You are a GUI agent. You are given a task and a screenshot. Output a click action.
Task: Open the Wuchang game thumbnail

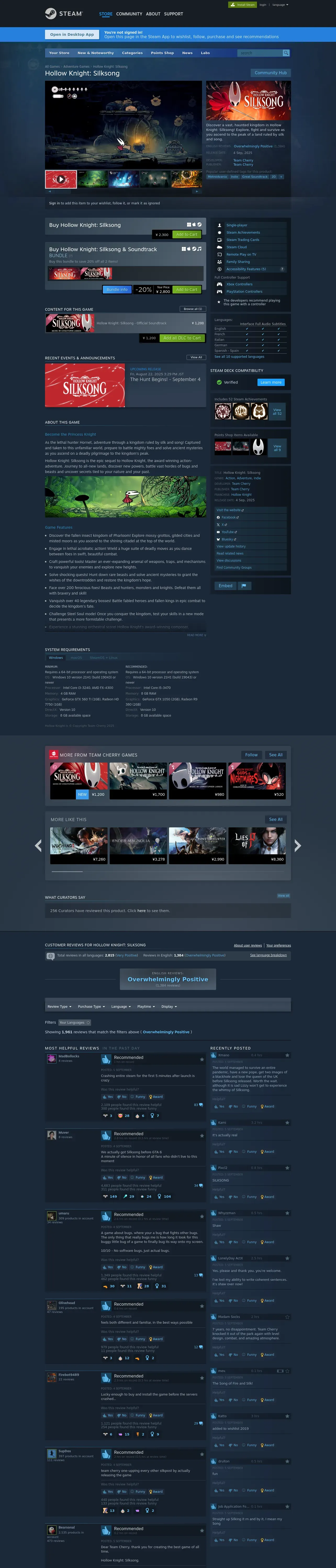(x=79, y=845)
